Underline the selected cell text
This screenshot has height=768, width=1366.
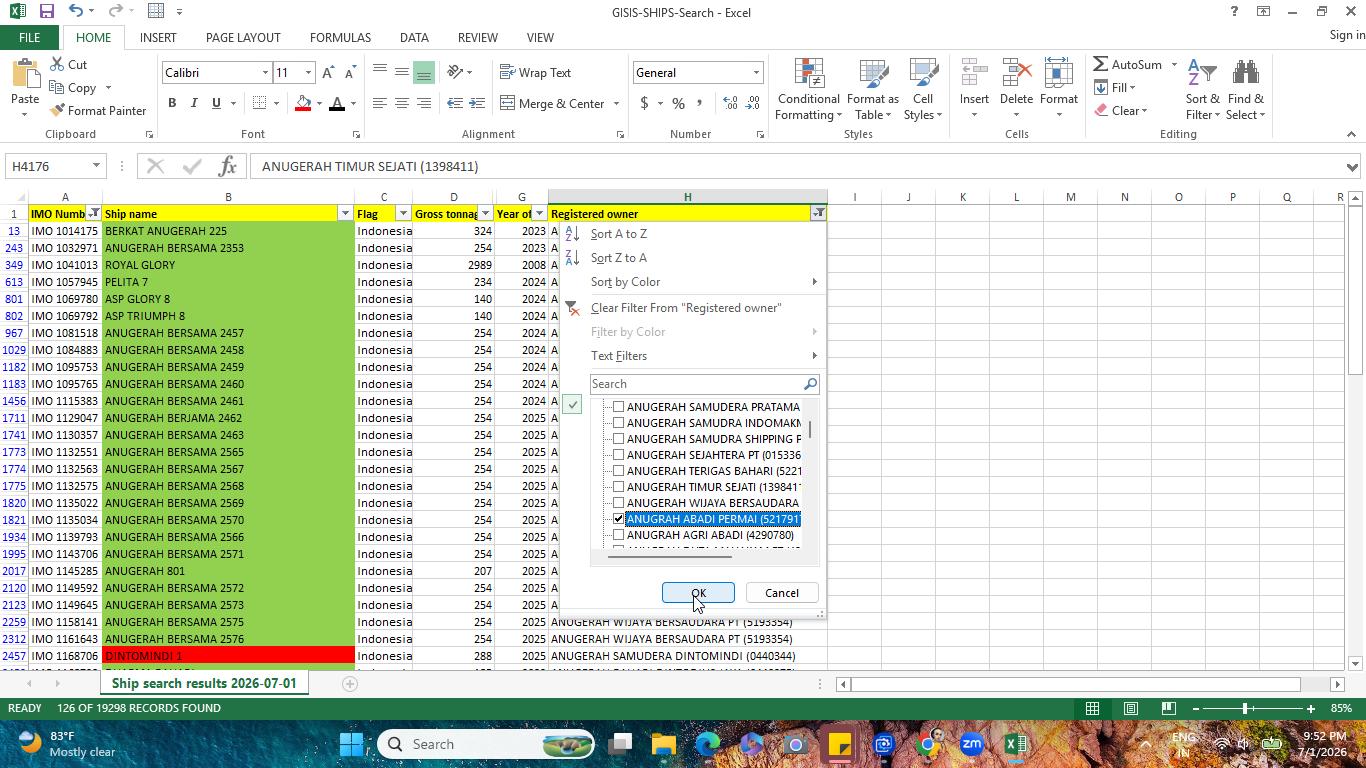(216, 103)
